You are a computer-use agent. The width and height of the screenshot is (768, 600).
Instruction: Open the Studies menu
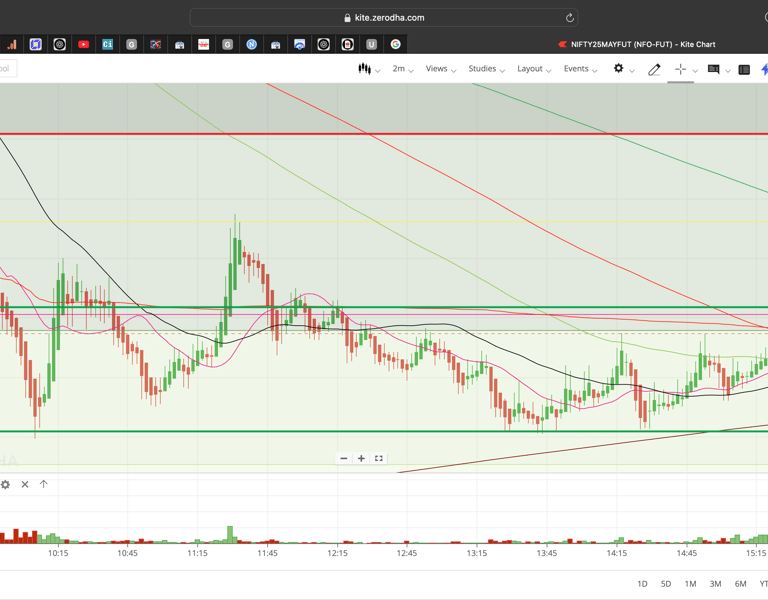coord(486,69)
